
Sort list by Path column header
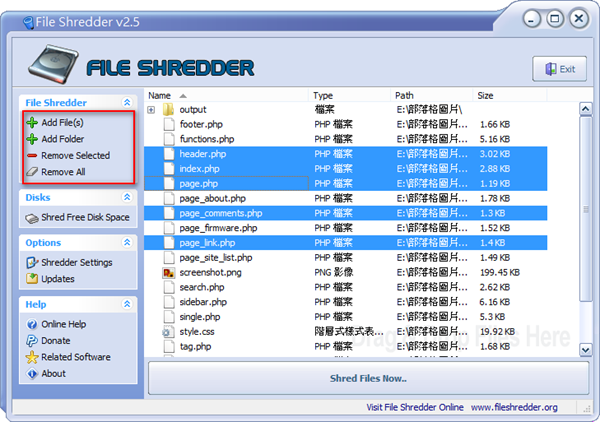431,95
